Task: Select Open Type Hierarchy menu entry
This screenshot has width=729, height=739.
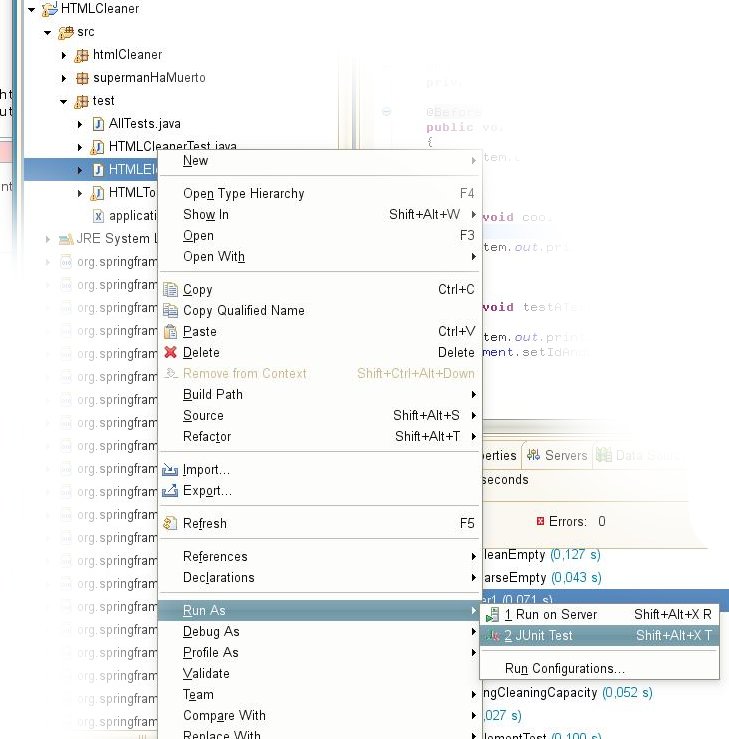Action: [243, 194]
